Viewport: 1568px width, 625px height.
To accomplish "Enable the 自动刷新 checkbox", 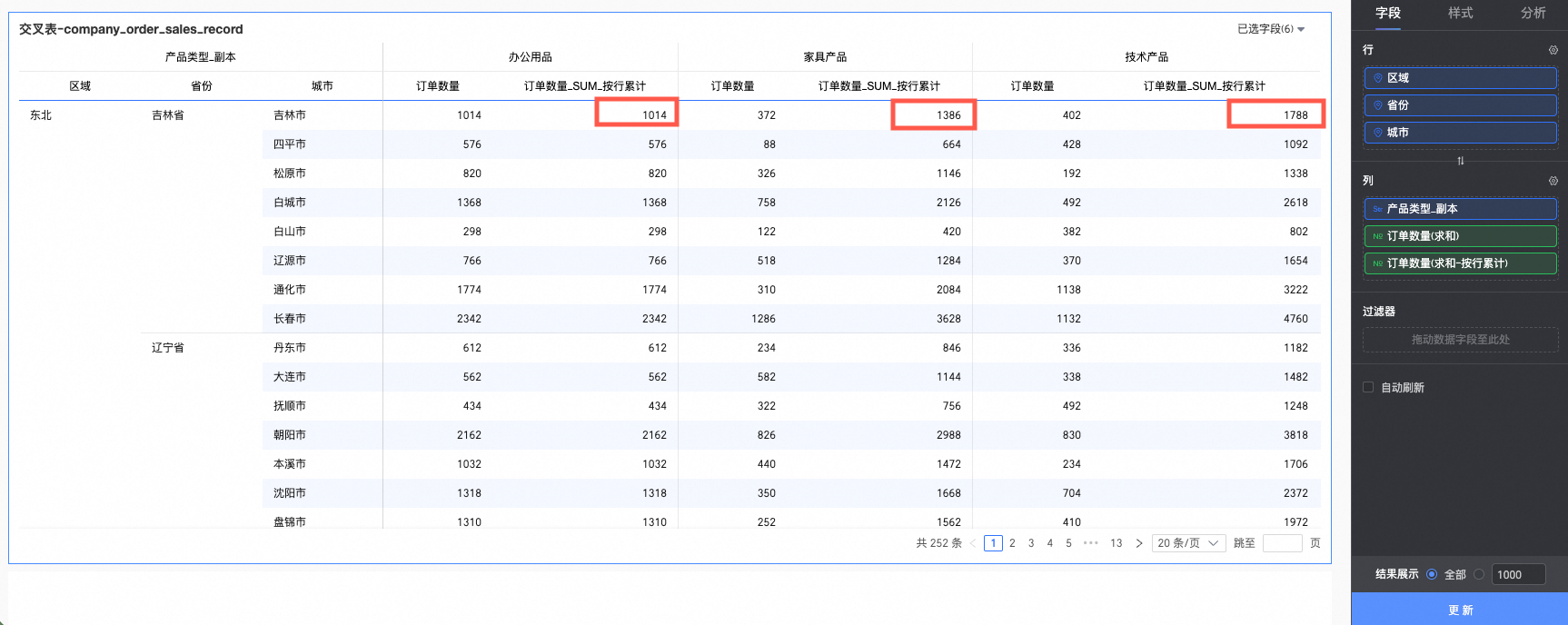I will [1368, 387].
